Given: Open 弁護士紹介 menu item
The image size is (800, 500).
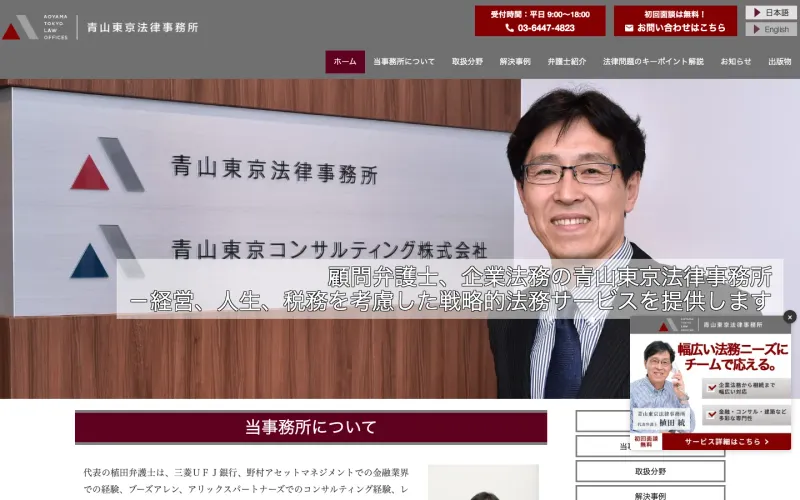Looking at the screenshot, I should 567,62.
